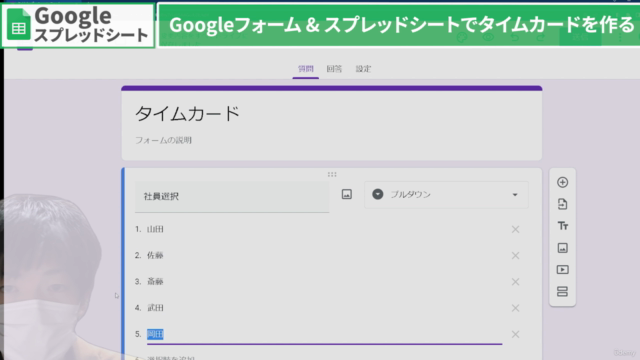640x360 pixels.
Task: Switch to the 設定 tab
Action: pyautogui.click(x=363, y=69)
